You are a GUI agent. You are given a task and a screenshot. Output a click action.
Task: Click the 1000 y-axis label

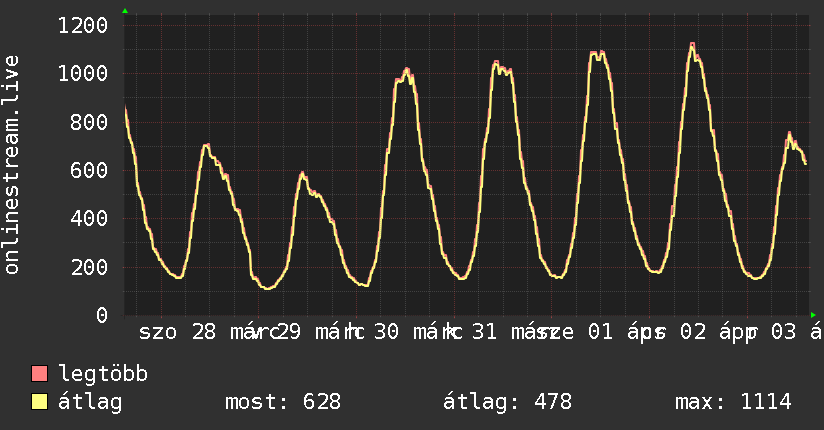[83, 73]
